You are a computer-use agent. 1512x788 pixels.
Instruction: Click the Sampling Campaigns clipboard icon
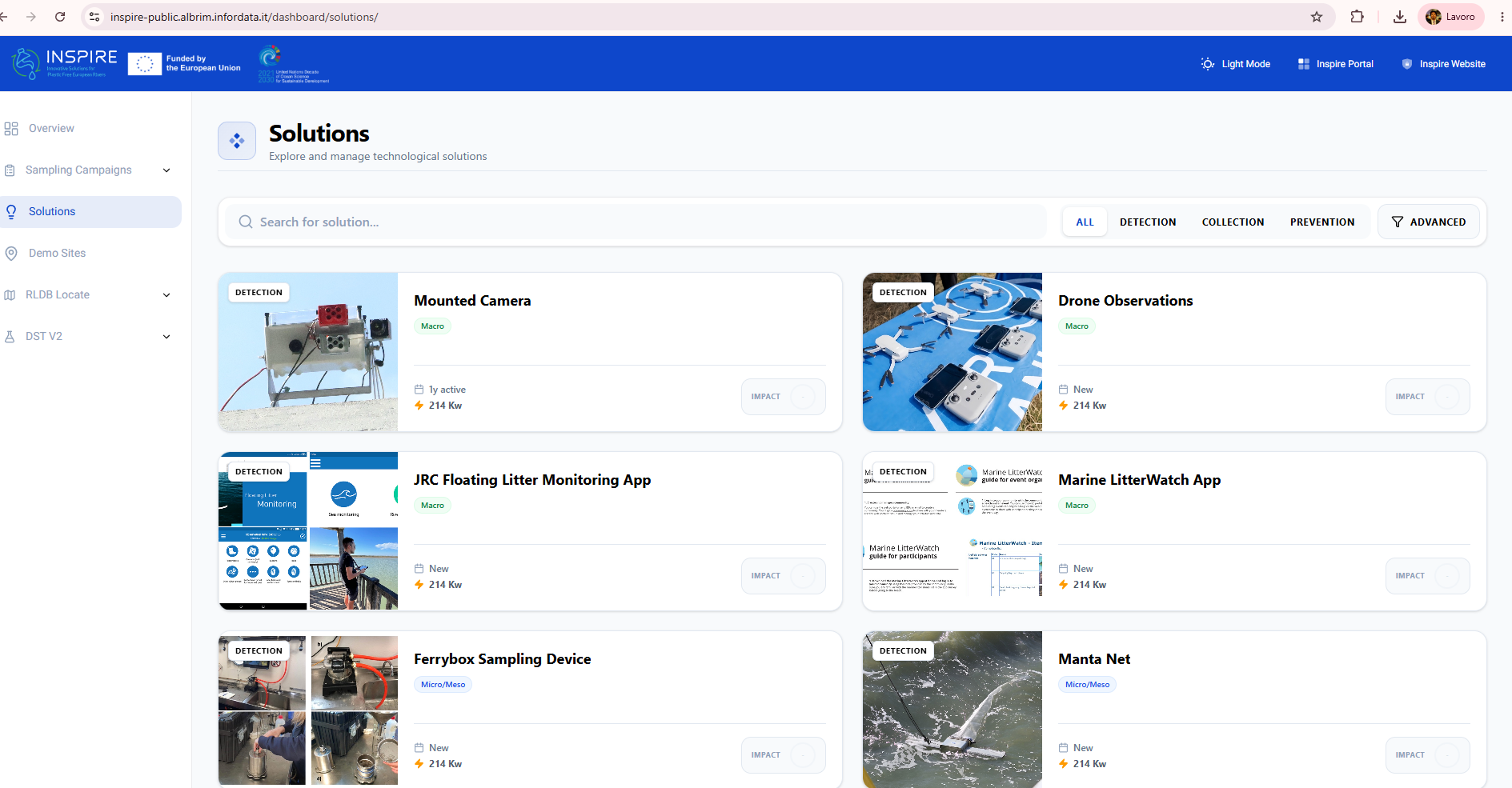click(10, 170)
